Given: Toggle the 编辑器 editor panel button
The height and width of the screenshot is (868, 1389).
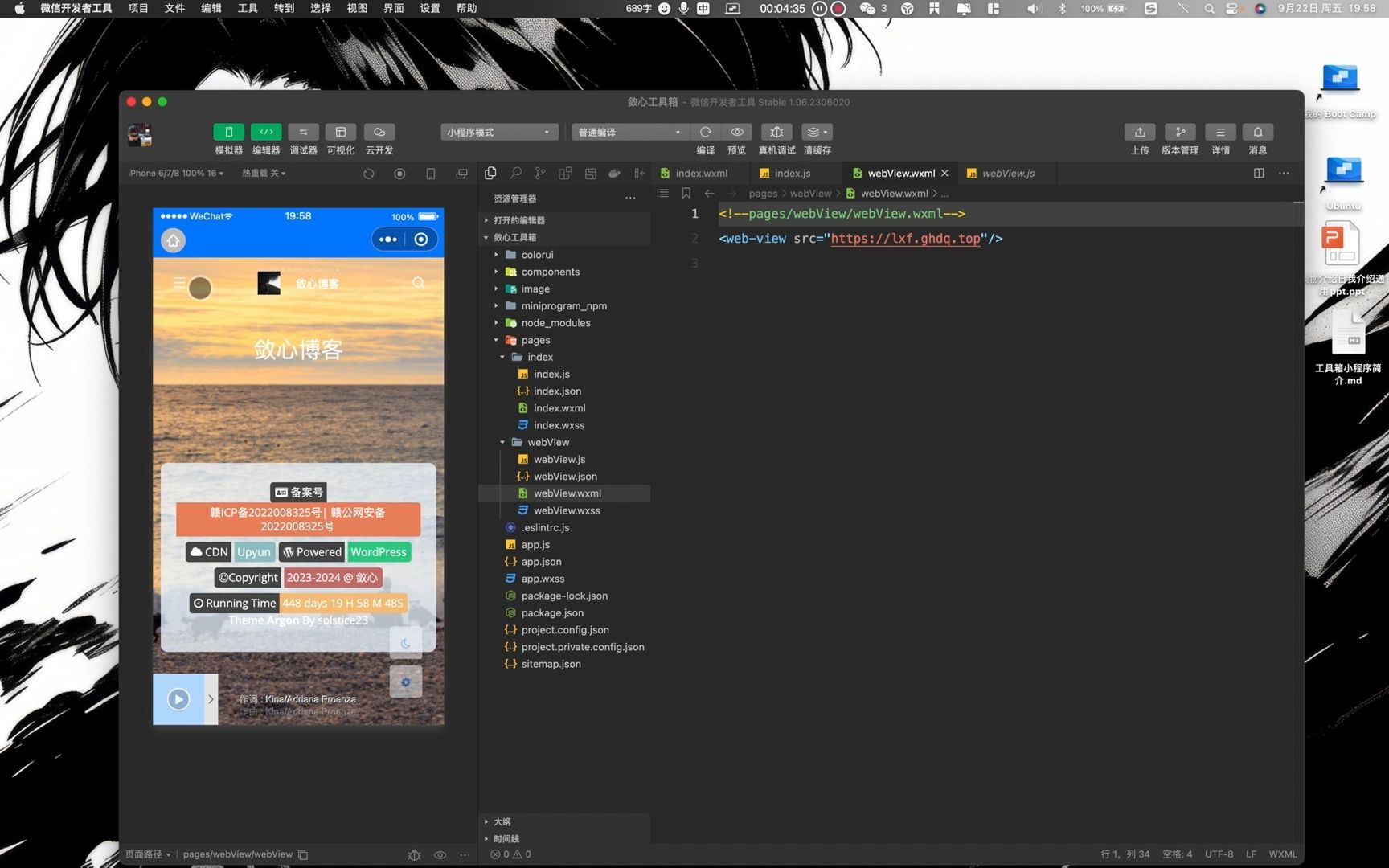Looking at the screenshot, I should [266, 132].
